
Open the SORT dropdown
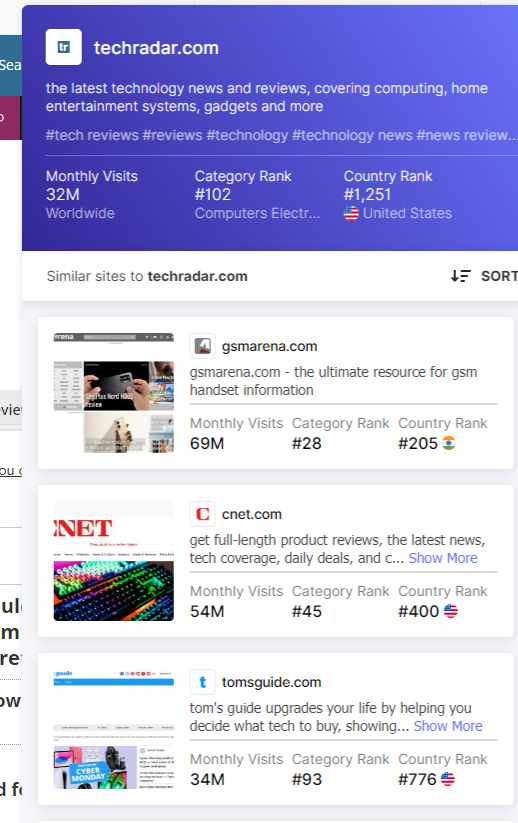[x=484, y=276]
